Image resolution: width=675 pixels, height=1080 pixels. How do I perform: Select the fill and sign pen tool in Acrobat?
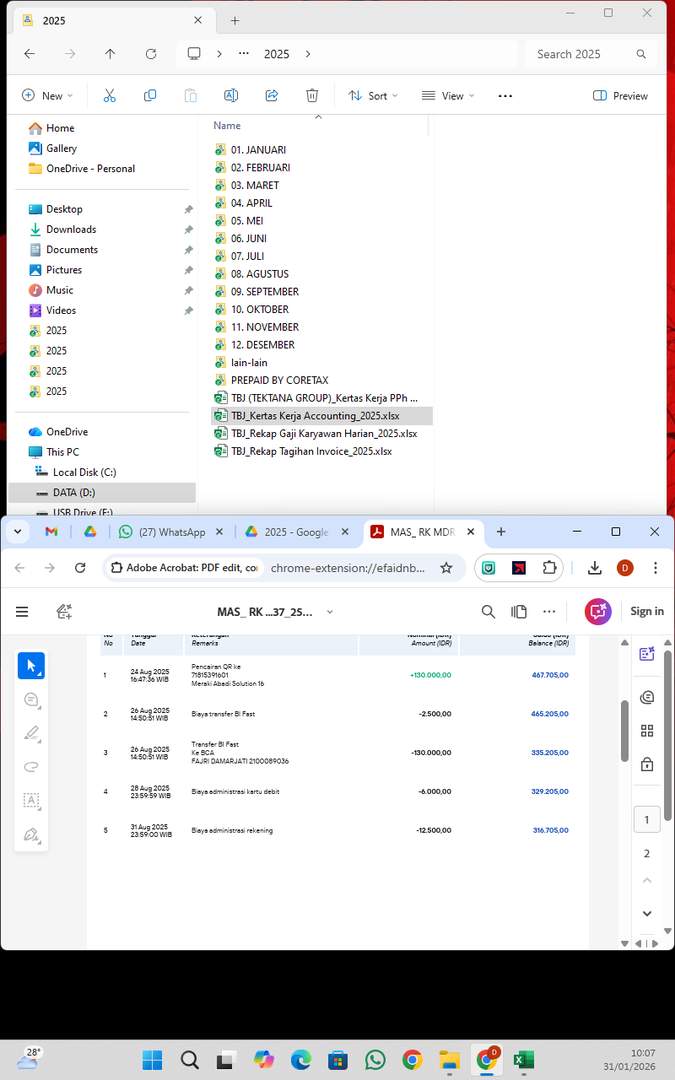coord(31,835)
